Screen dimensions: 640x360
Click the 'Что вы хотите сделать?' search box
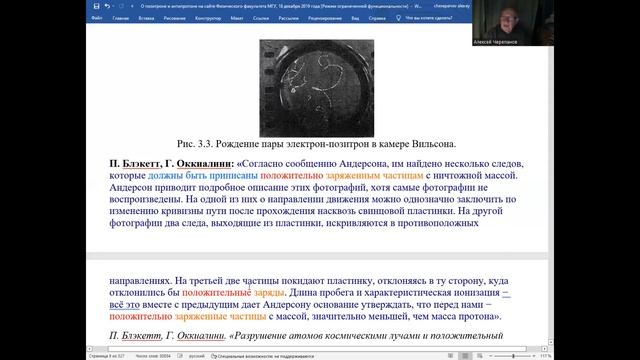[429, 18]
